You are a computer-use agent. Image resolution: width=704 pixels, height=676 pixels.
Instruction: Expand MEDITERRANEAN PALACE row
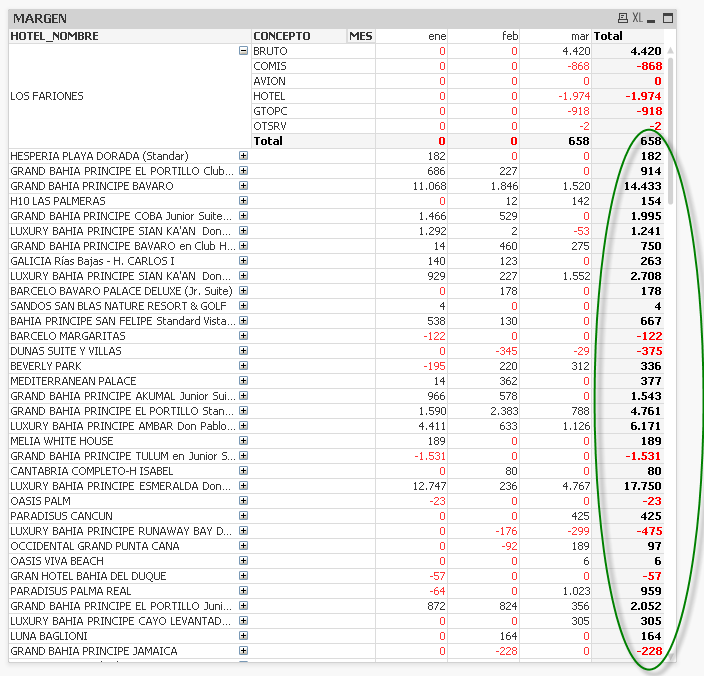click(x=243, y=381)
